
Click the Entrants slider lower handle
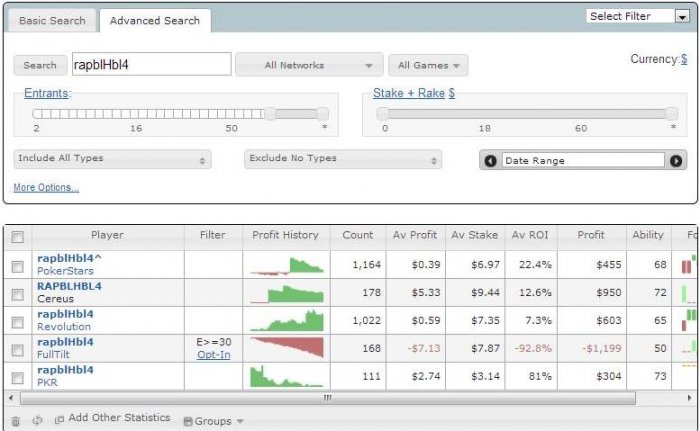[x=271, y=114]
